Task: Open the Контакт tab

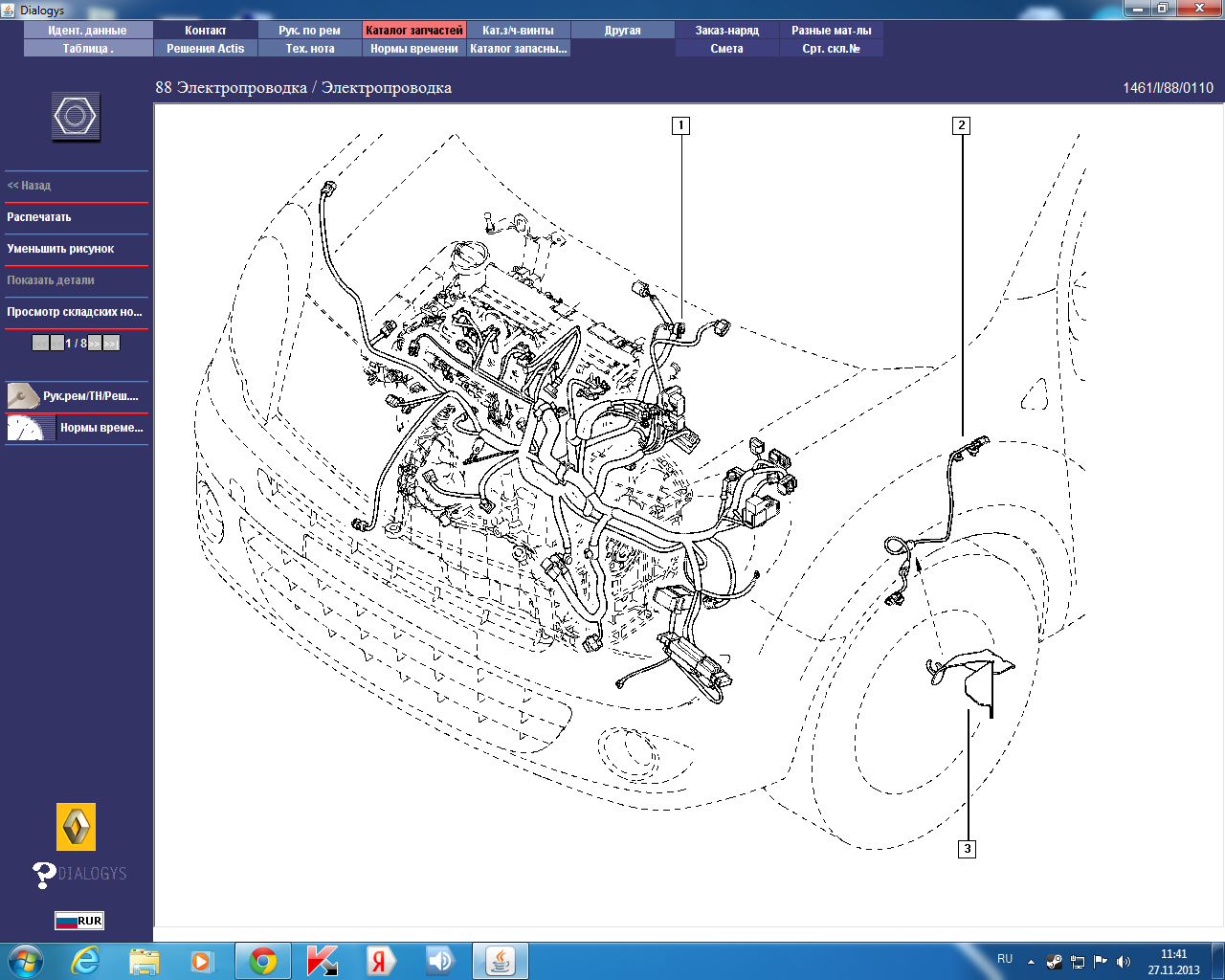Action: click(206, 31)
